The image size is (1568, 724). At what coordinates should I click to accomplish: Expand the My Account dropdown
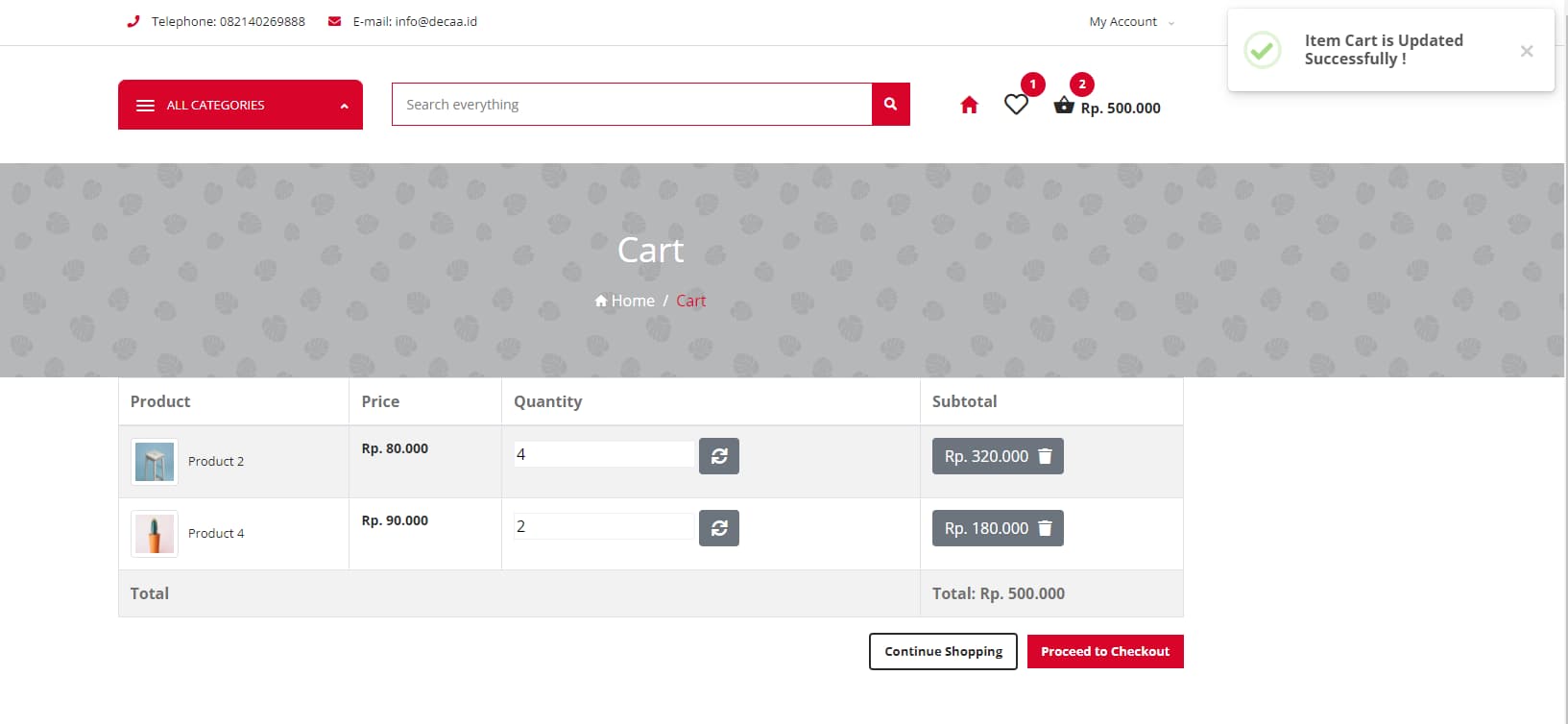pyautogui.click(x=1131, y=21)
